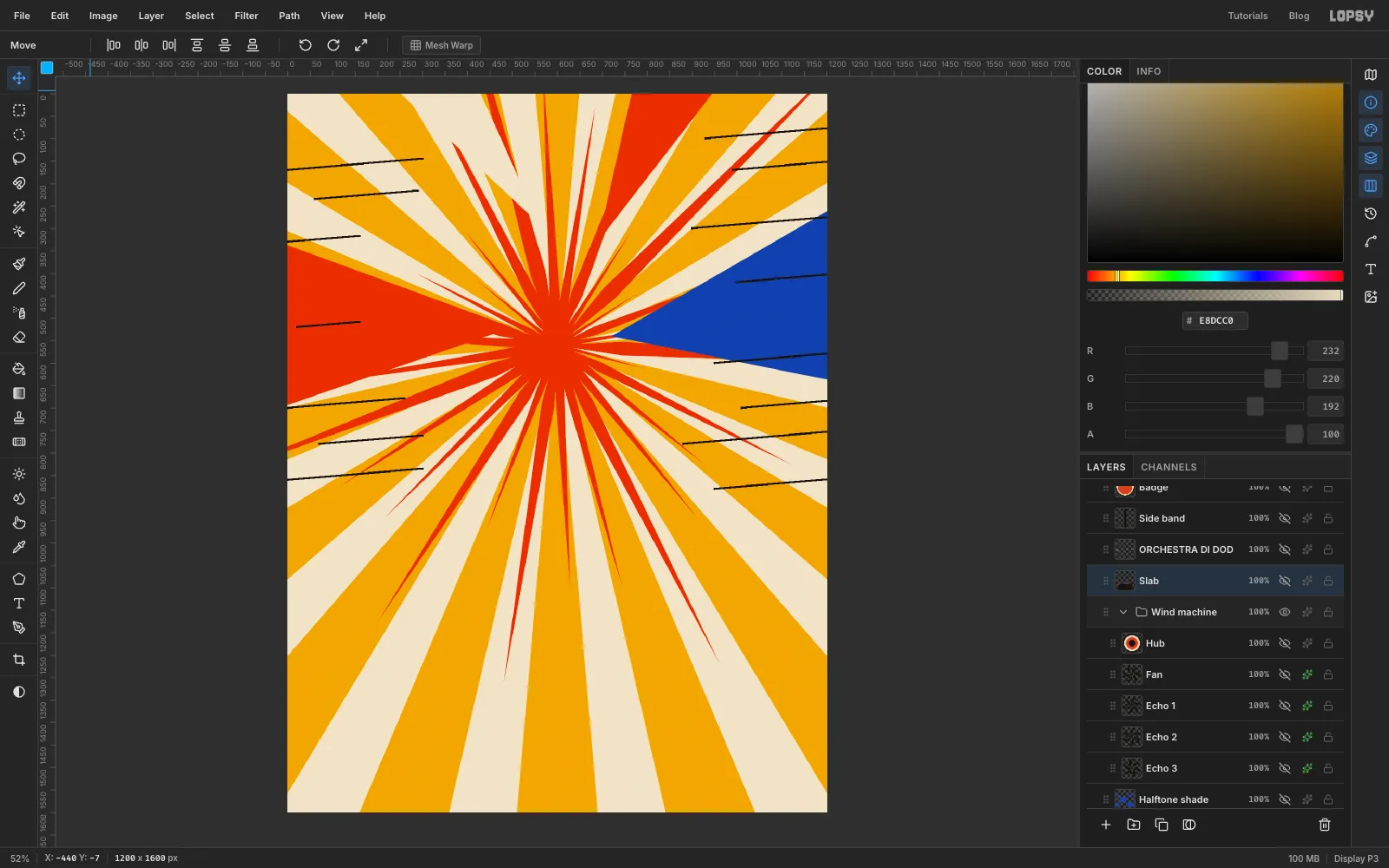Image resolution: width=1389 pixels, height=868 pixels.
Task: Click the History panel icon
Action: 1371,214
